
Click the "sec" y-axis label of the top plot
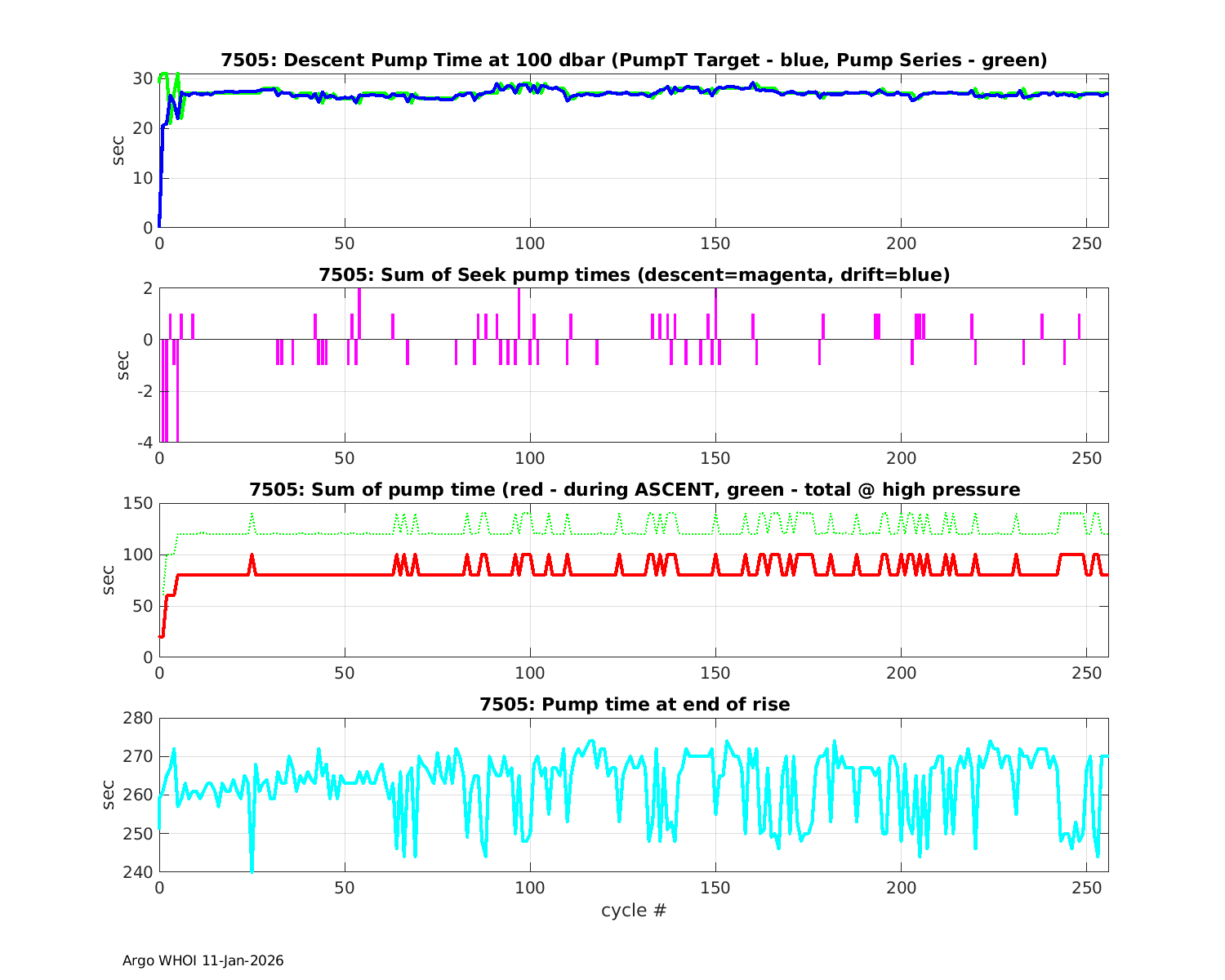click(x=119, y=150)
